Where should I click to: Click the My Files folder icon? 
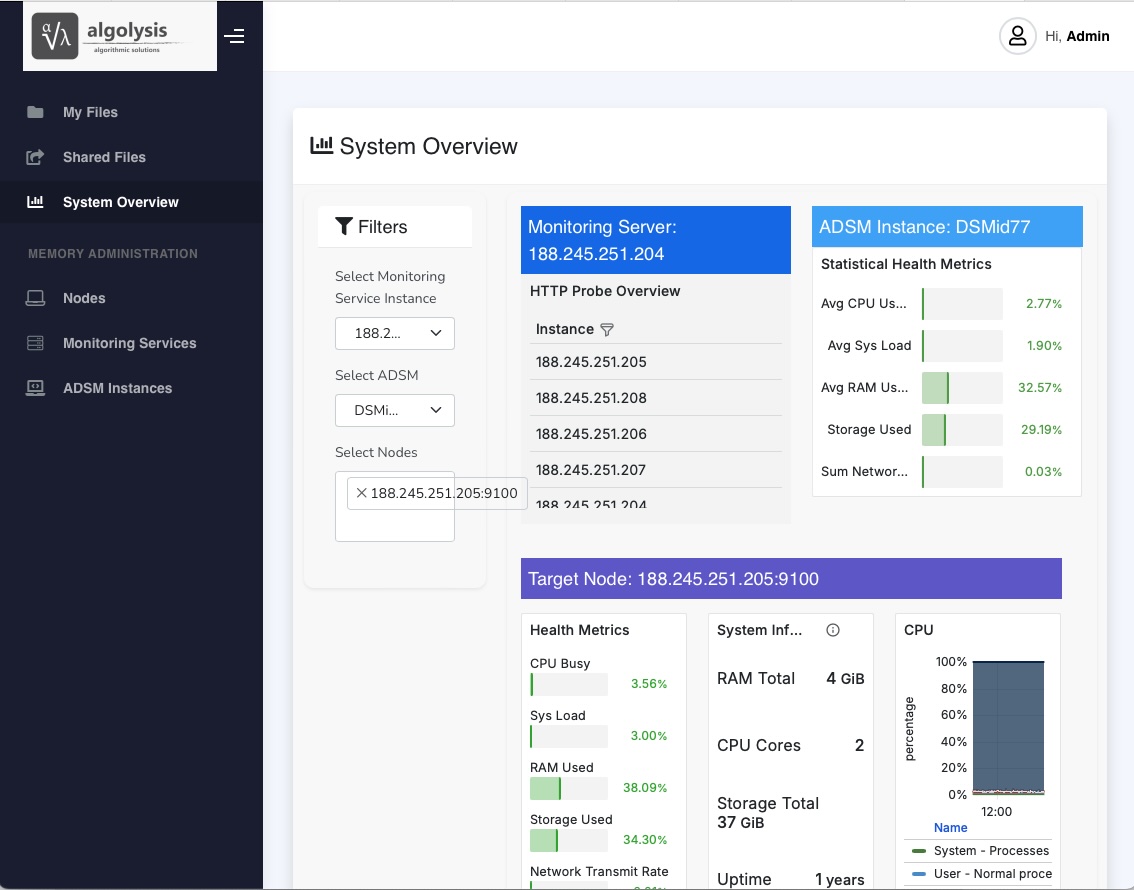point(36,112)
